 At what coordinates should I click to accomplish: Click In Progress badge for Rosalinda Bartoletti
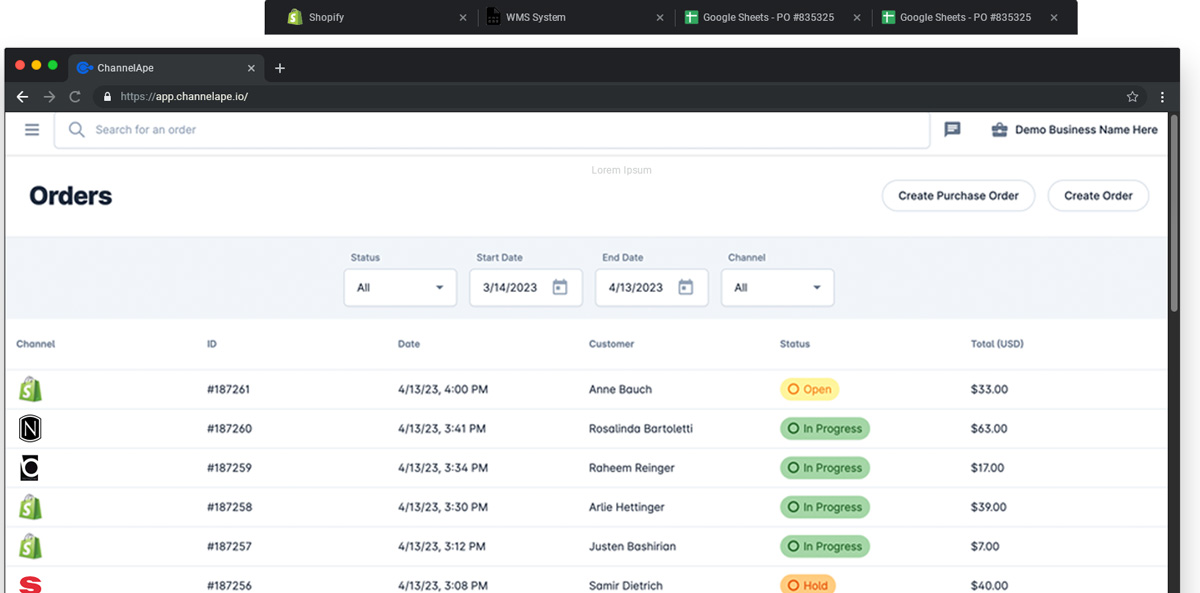825,428
